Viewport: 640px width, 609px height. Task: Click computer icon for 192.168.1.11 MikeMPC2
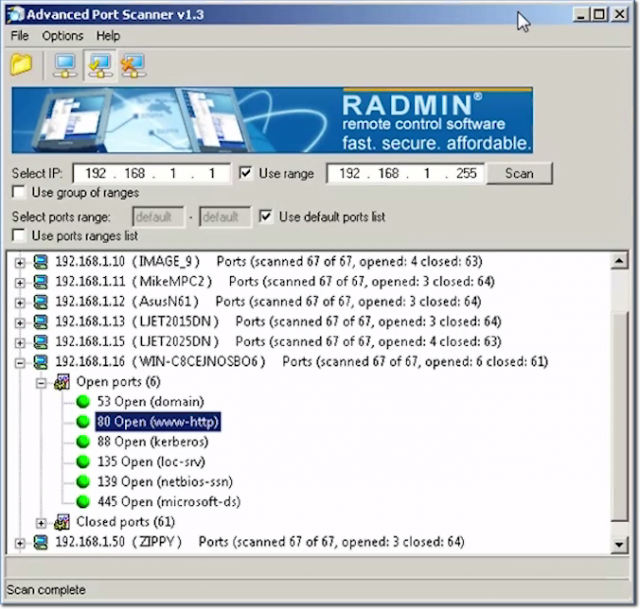coord(40,282)
